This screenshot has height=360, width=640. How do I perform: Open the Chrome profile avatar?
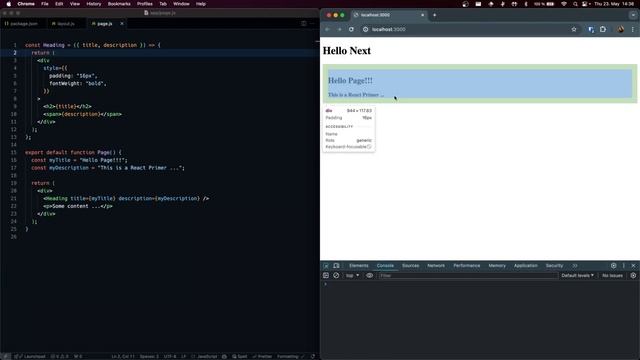(x=620, y=29)
